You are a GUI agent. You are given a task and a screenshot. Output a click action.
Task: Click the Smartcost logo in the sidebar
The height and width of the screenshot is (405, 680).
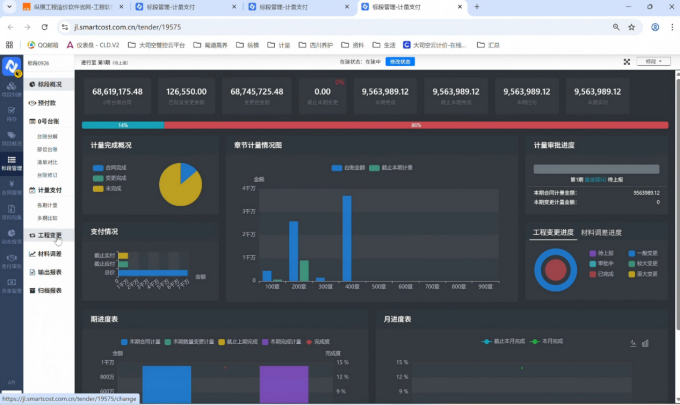point(11,67)
